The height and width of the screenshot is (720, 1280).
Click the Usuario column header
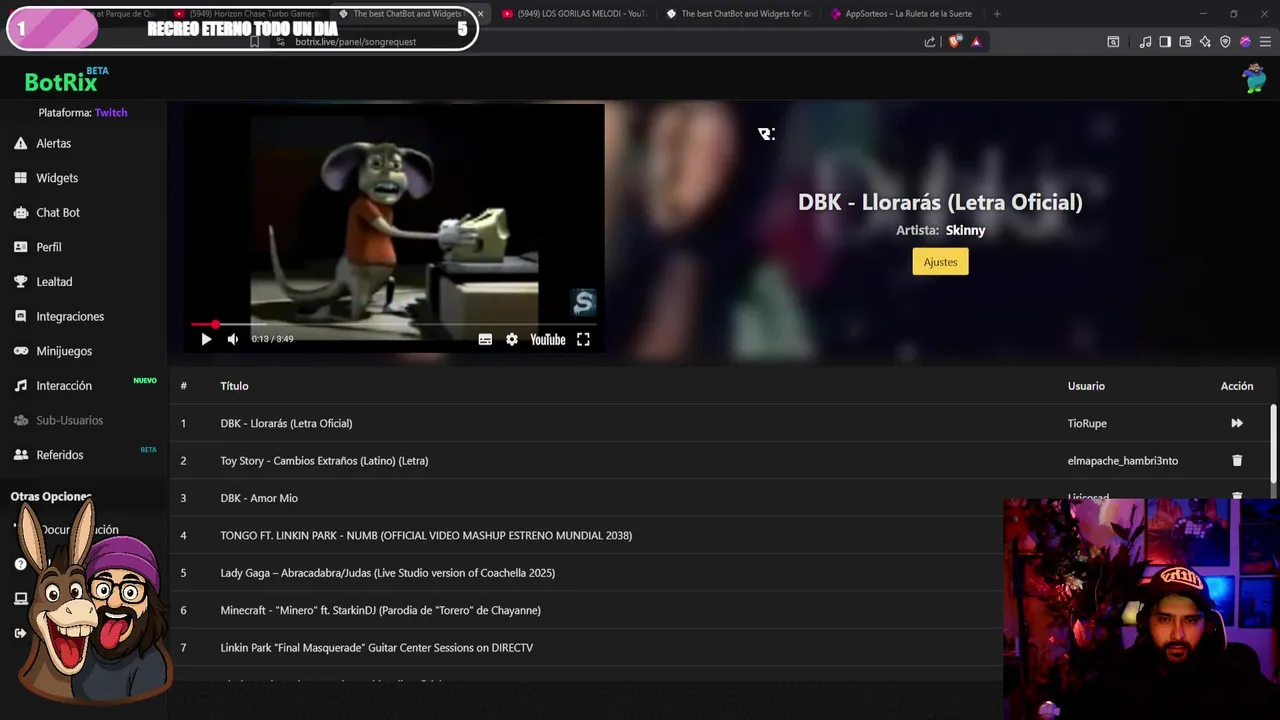(1086, 386)
